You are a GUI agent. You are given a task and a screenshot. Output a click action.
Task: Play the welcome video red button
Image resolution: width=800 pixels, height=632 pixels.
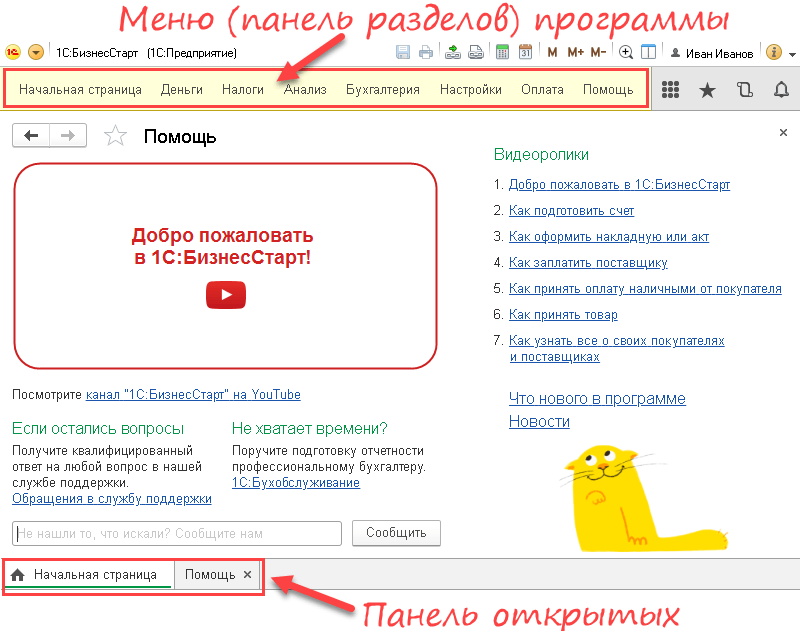click(x=226, y=295)
